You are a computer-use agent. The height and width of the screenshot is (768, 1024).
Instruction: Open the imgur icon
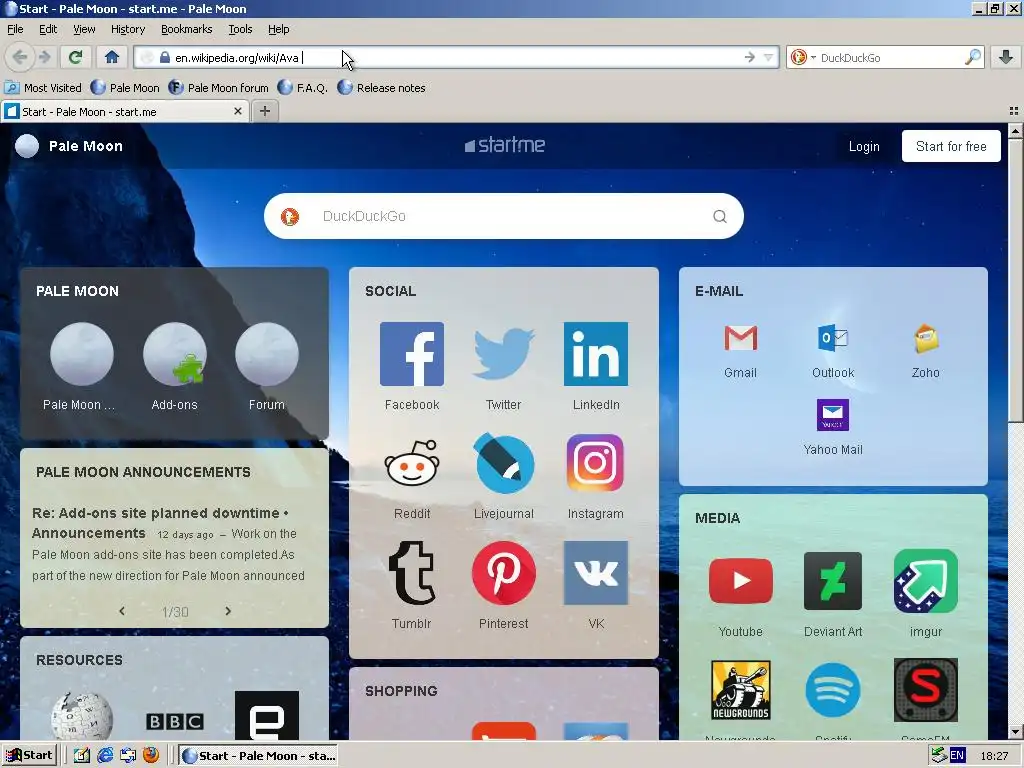click(925, 581)
